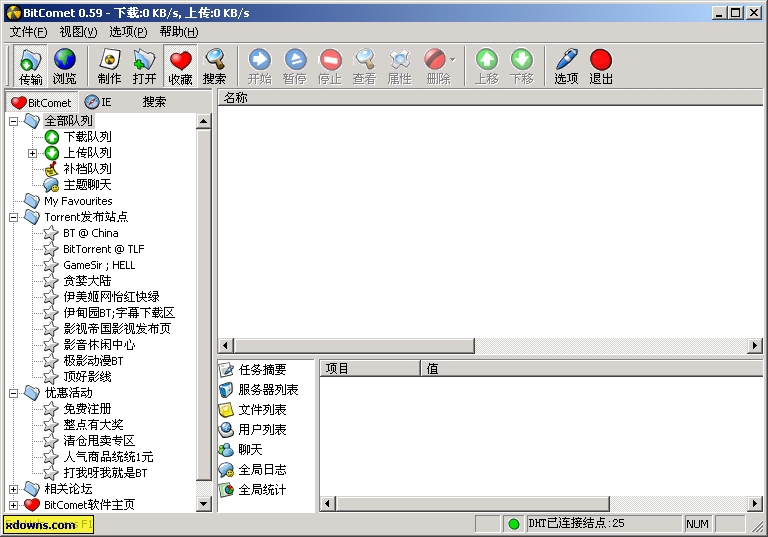The image size is (768, 537).
Task: Open the 影音休闲中心 favorite
Action: coord(99,345)
